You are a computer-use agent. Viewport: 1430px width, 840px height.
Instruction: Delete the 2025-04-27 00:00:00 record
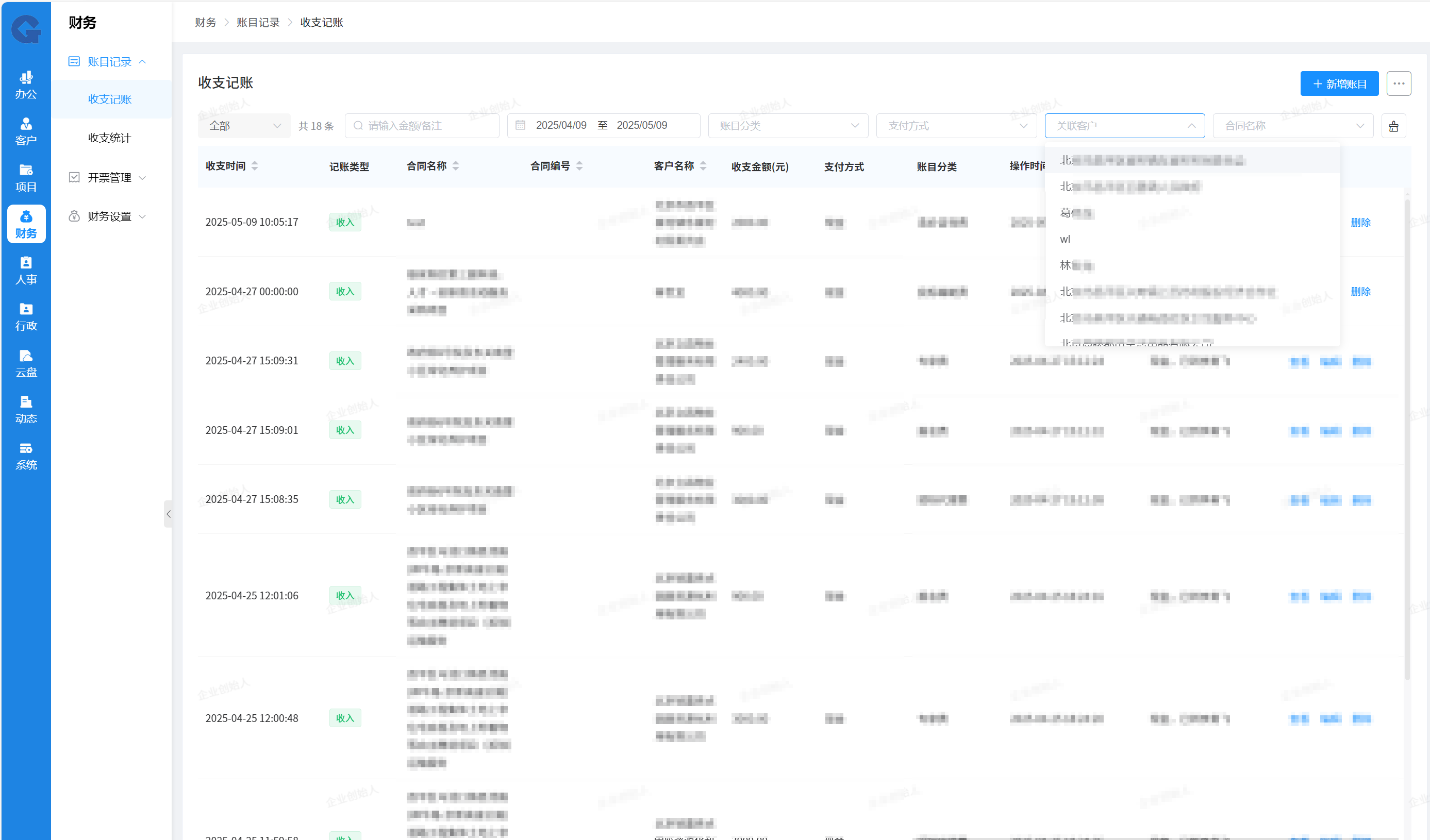coord(1360,292)
